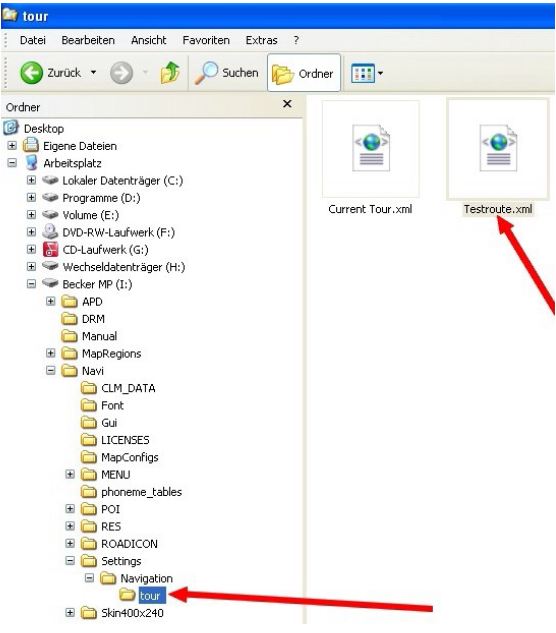This screenshot has height=633, width=556.
Task: Open the Favoriten menu
Action: [x=206, y=40]
